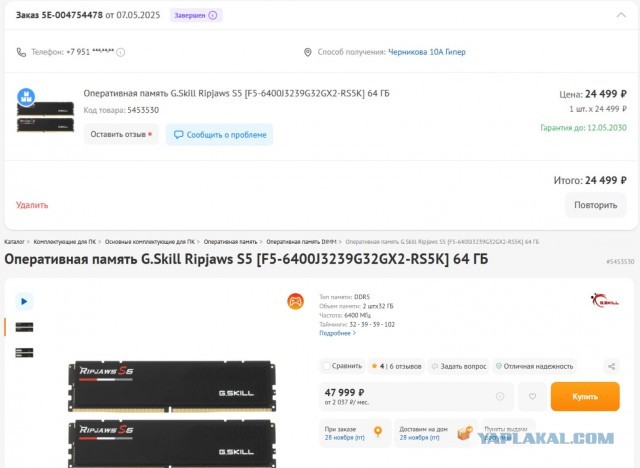Screen dimensions: 640x468
Task: Add product to favorites heart icon
Action: [x=532, y=396]
